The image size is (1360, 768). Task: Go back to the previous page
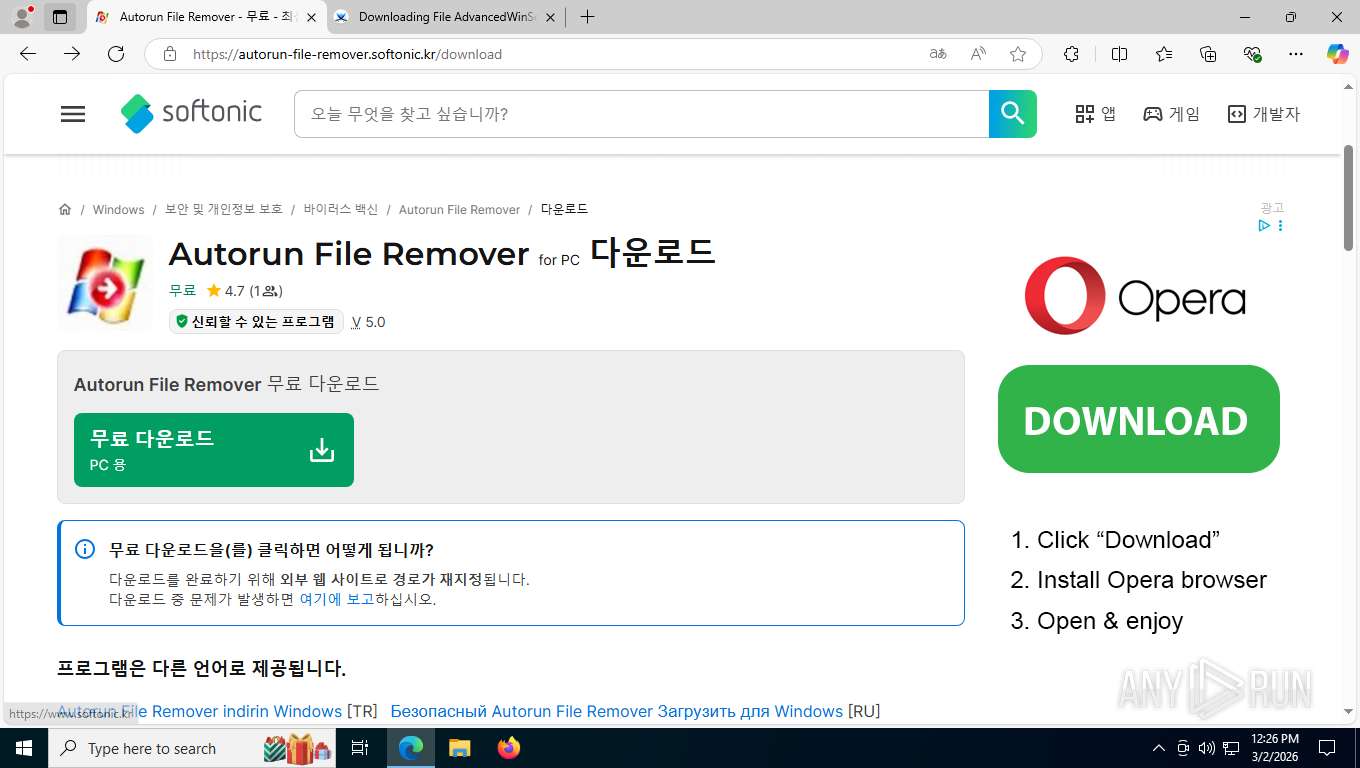click(28, 54)
